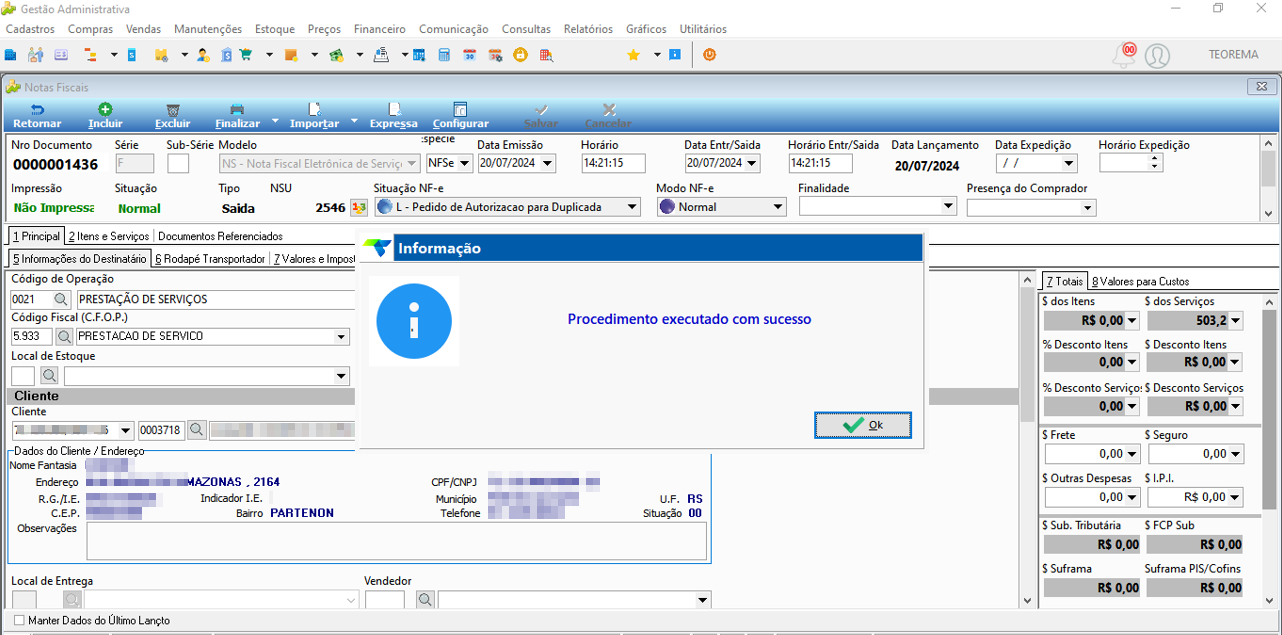Click the yellow star favorites icon
Viewport: 1282px width, 635px height.
tap(633, 55)
